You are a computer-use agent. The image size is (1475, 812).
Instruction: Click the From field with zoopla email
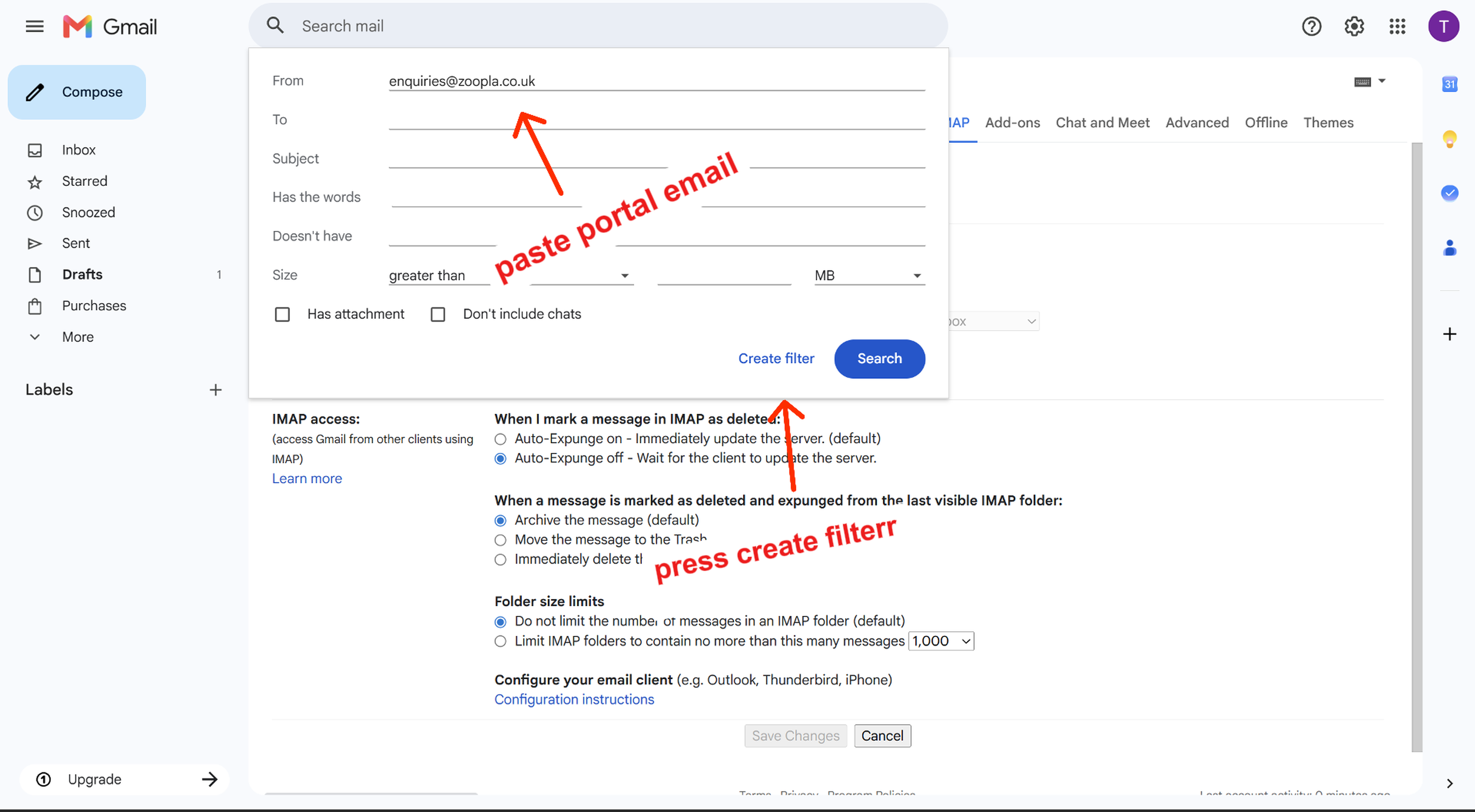[656, 81]
